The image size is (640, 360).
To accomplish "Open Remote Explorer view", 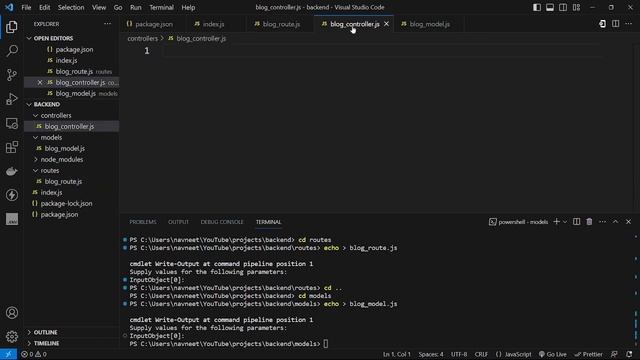I will click(12, 123).
